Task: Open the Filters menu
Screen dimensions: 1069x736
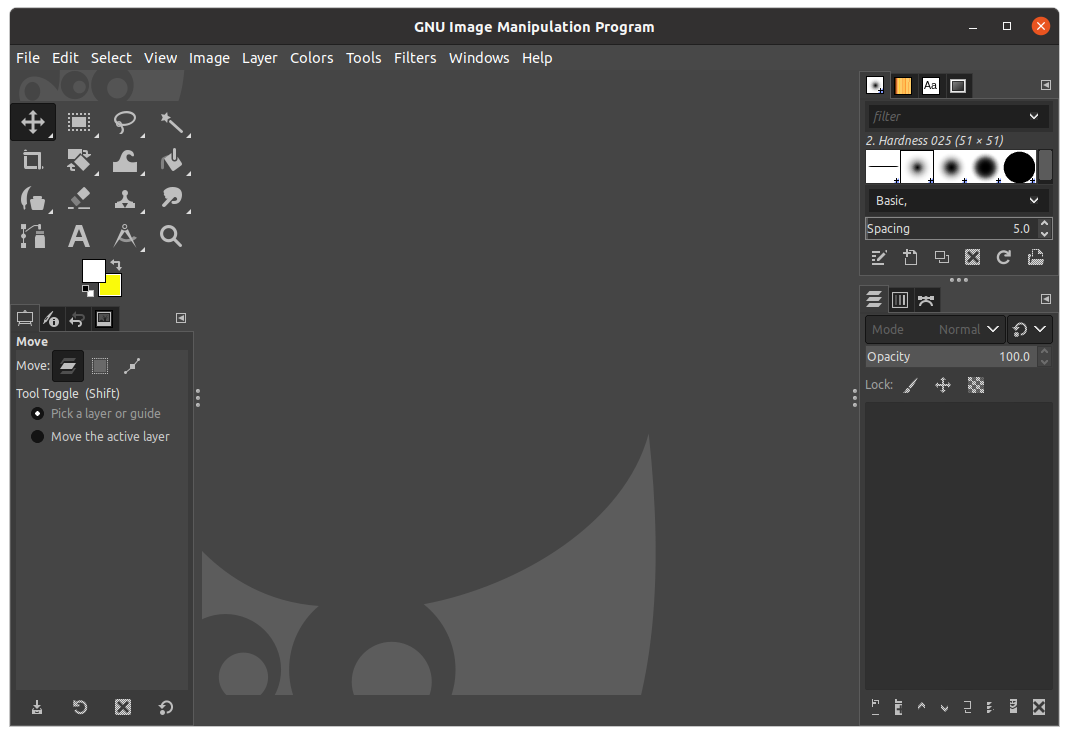Action: coord(415,58)
